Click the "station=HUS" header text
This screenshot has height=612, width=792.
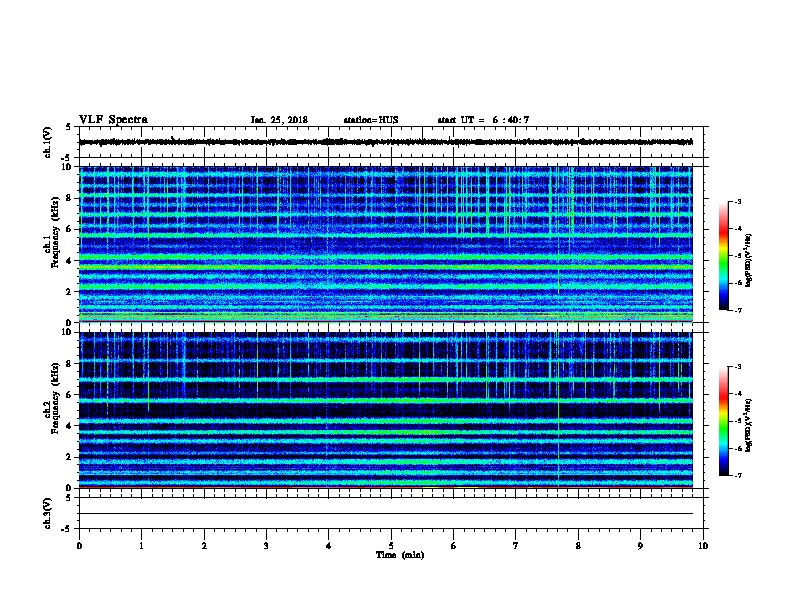click(x=371, y=120)
